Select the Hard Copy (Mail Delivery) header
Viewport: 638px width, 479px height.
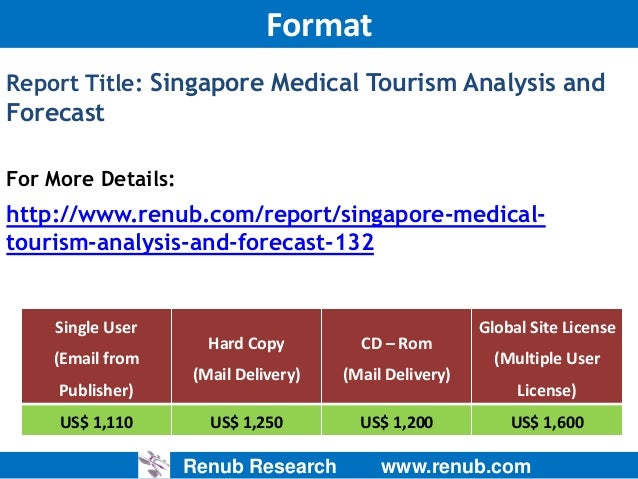(x=247, y=356)
